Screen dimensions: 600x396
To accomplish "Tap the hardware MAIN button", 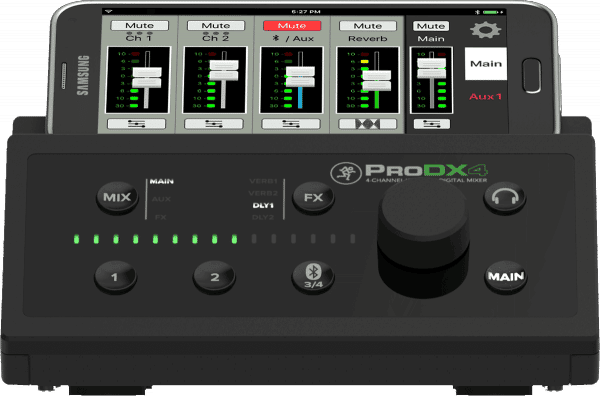I will pyautogui.click(x=505, y=277).
